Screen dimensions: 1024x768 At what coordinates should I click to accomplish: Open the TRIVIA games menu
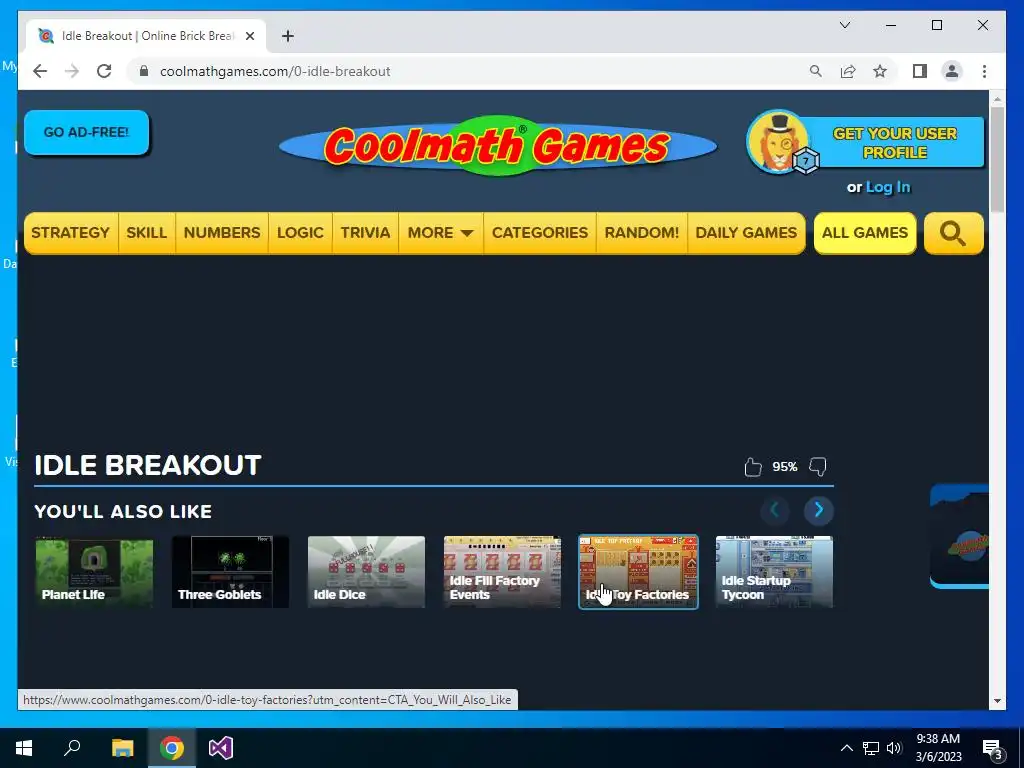365,233
